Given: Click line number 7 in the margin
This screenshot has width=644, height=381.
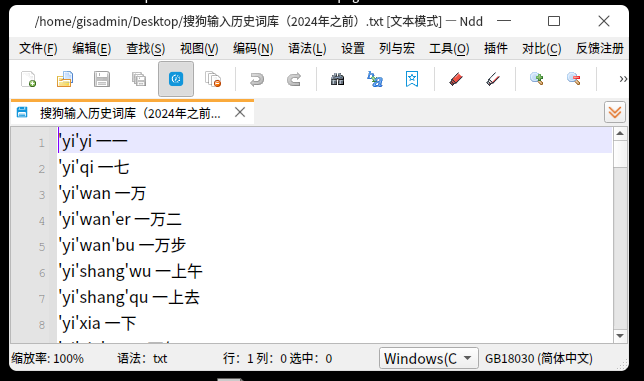Looking at the screenshot, I should pos(42,299).
